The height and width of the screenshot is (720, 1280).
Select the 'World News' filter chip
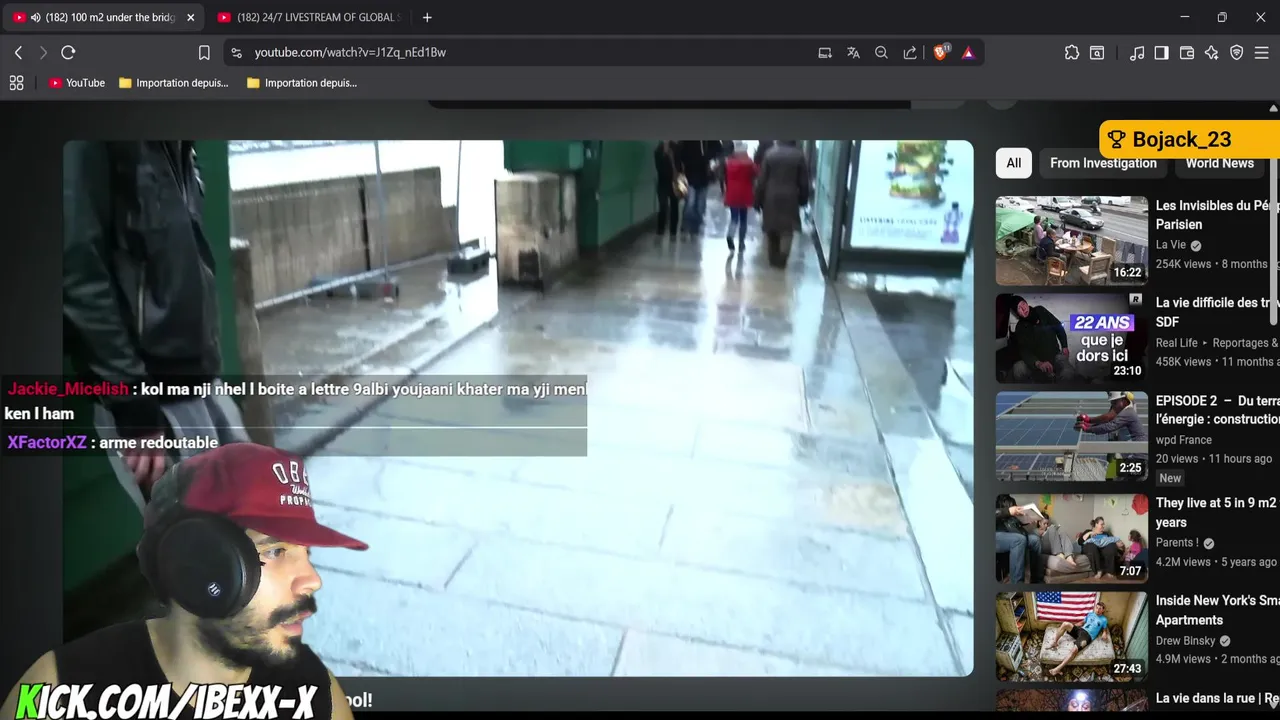[x=1220, y=163]
